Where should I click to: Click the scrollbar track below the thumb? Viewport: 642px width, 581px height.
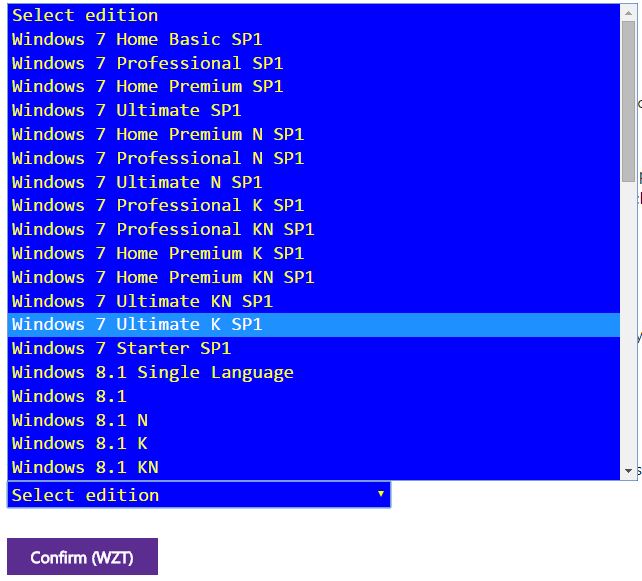point(628,323)
